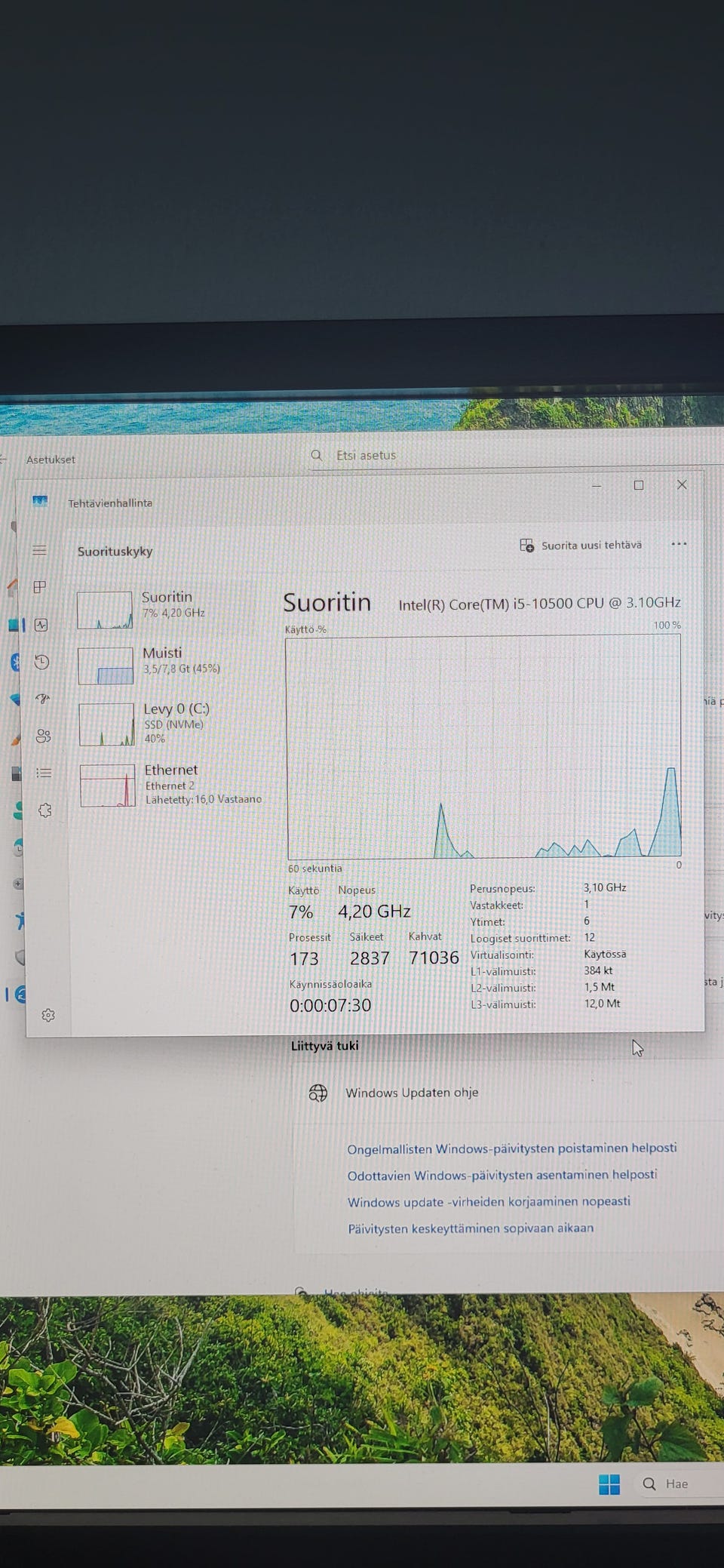Viewport: 724px width, 1568px height.
Task: Select the Ethernet network graph thumbnail
Action: [x=108, y=786]
